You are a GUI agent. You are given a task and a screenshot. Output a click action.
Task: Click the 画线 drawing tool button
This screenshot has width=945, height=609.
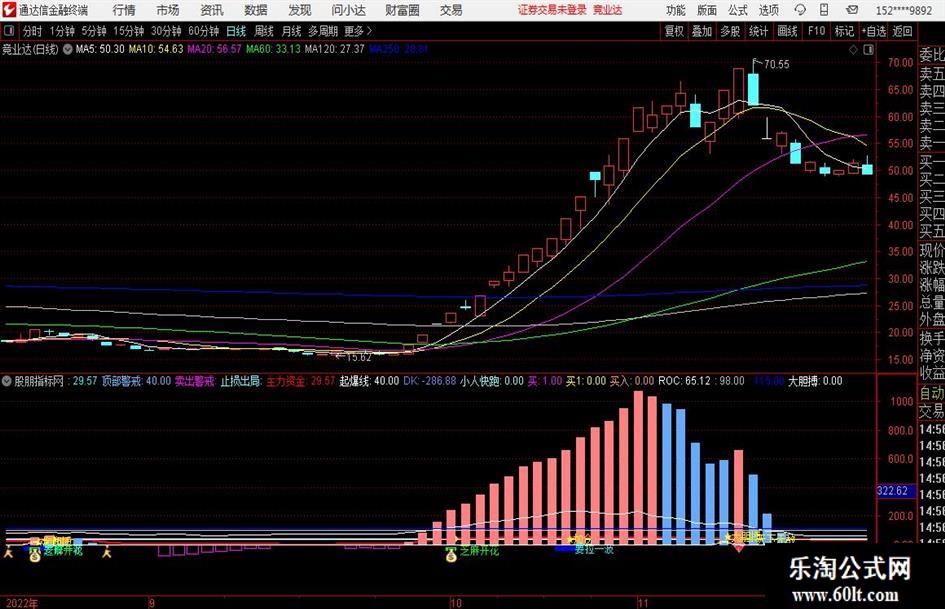[787, 31]
